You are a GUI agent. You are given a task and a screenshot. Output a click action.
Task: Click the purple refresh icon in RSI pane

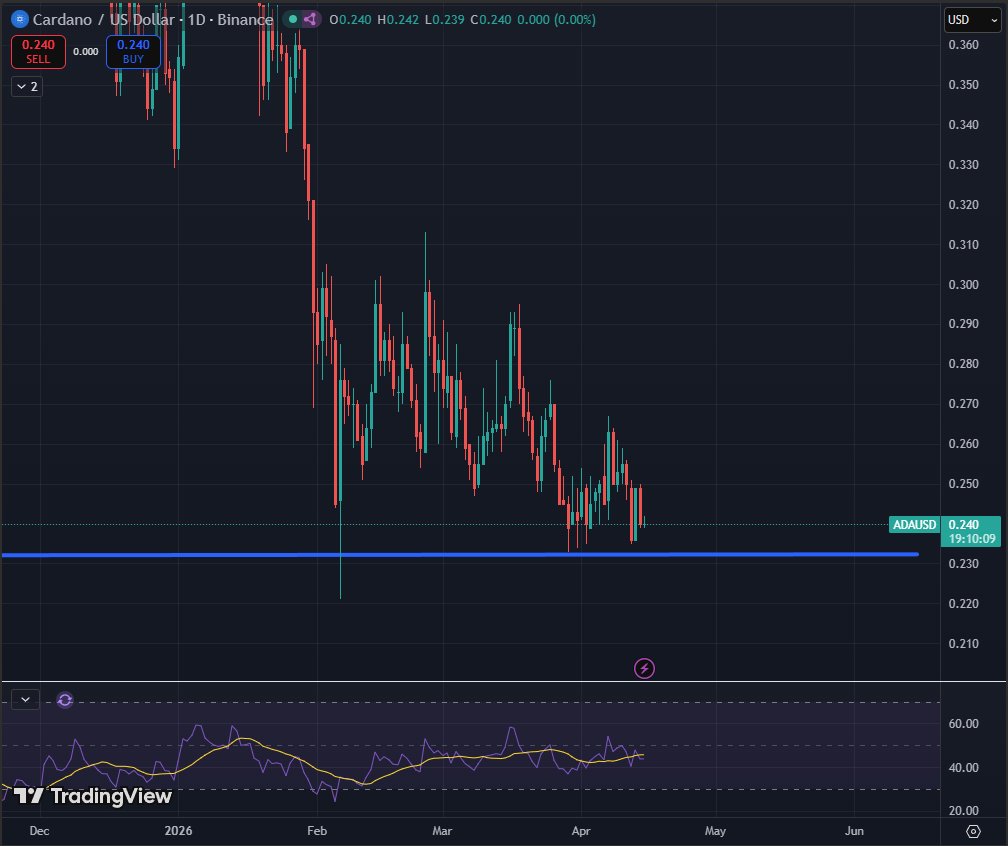click(x=65, y=700)
